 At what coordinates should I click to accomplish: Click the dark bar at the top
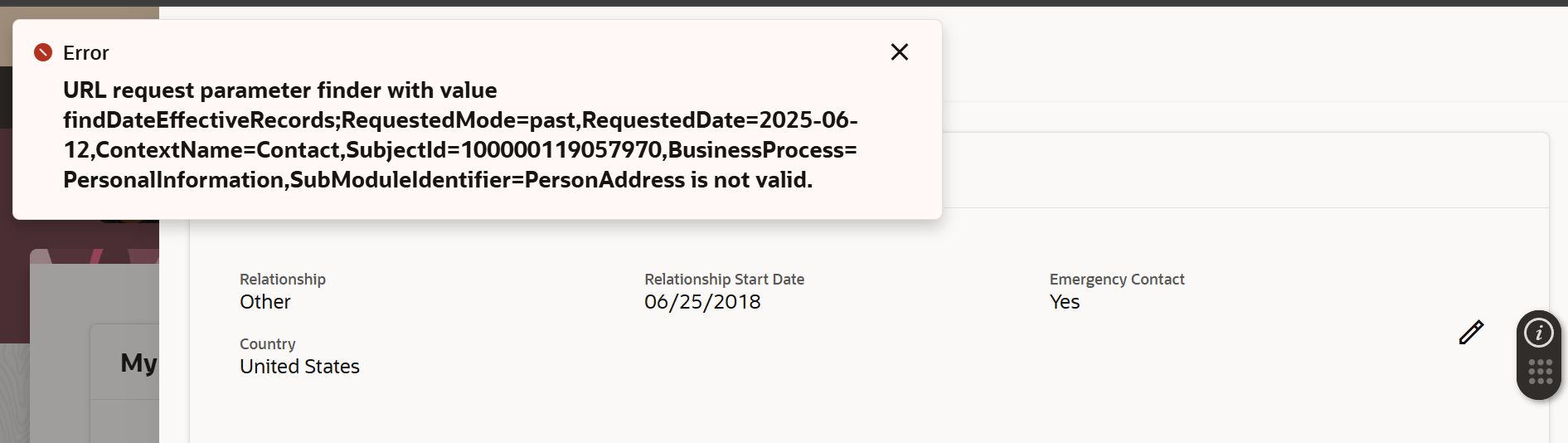pos(784,3)
